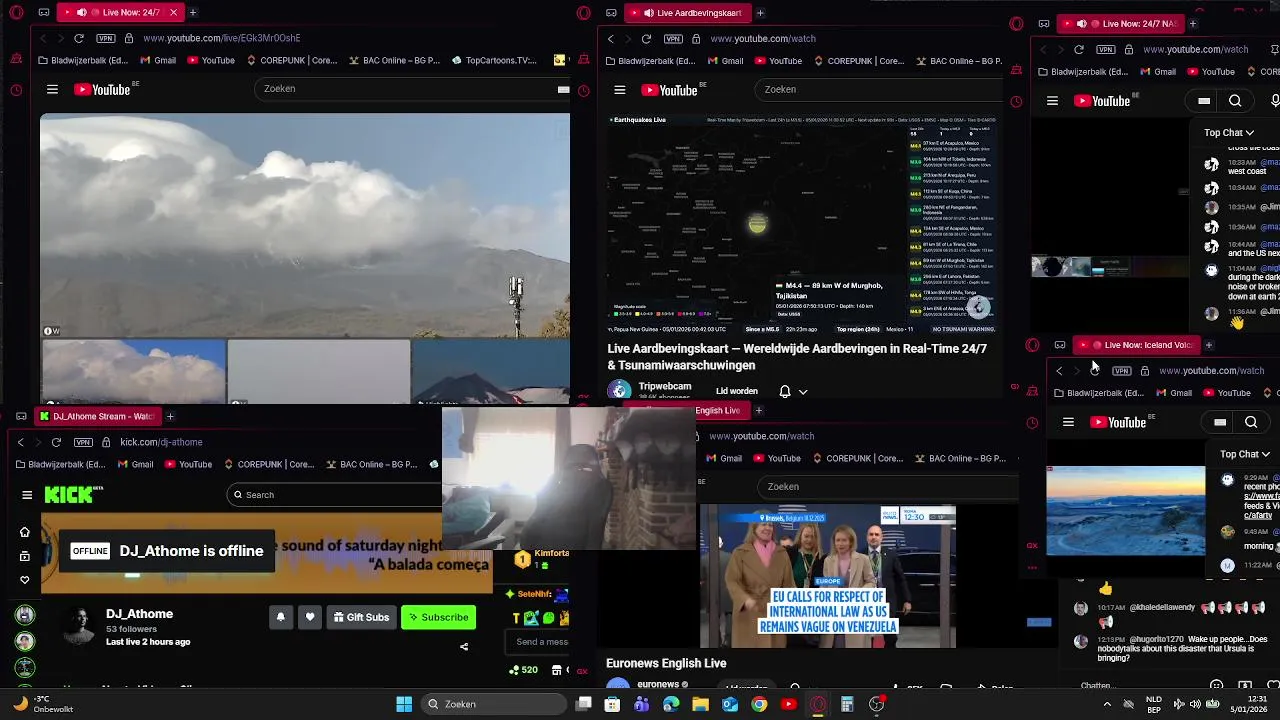Select the Live Aardbevingskaart tab
1280x720 pixels.
(x=688, y=13)
